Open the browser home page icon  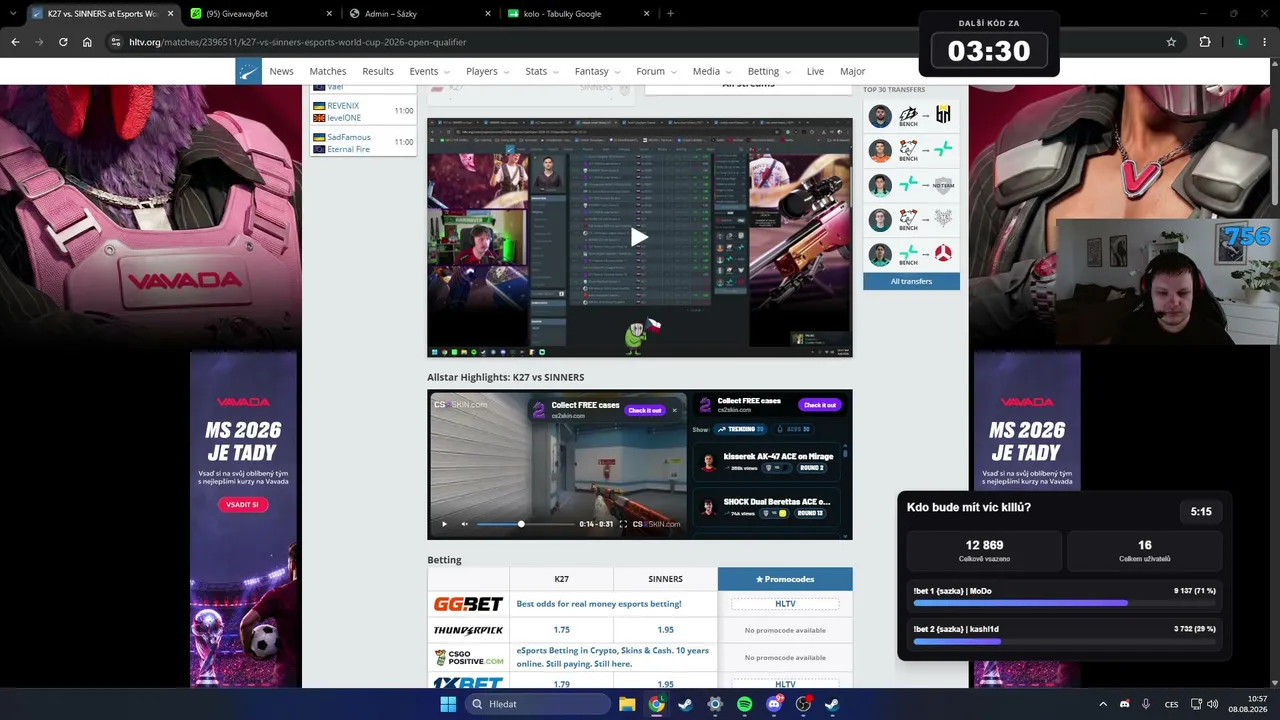[87, 42]
